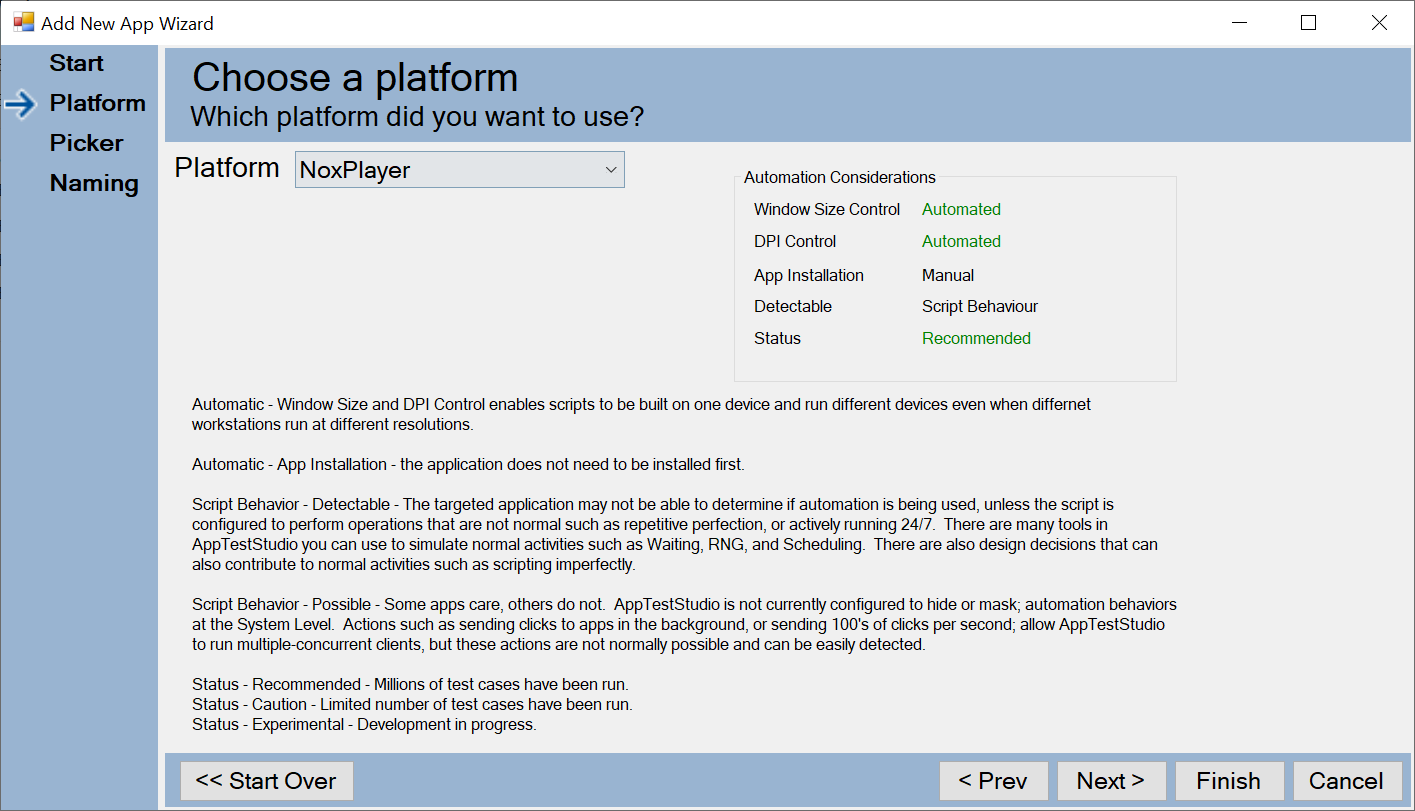Cancel the Add New App Wizard

pyautogui.click(x=1346, y=781)
